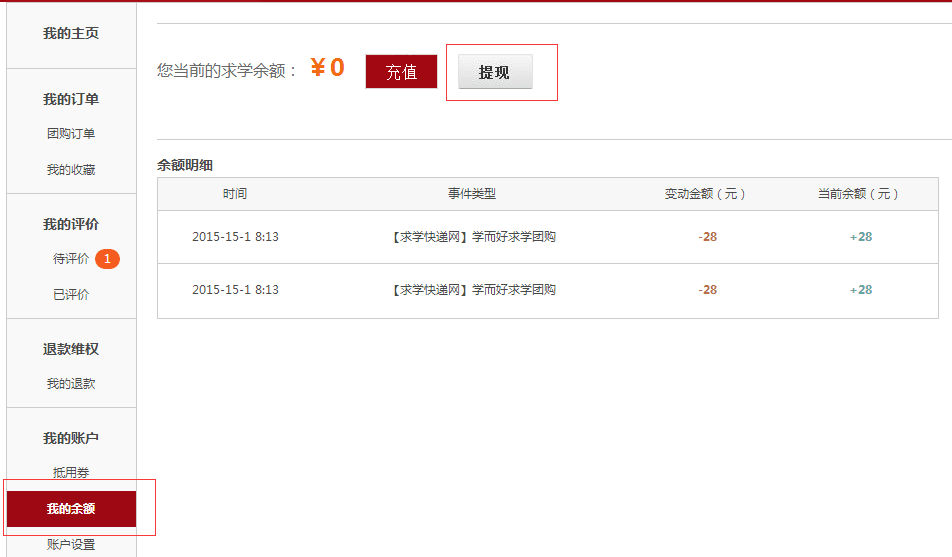Open 抵用券 vouchers page
Viewport: 952px width, 557px height.
point(71,473)
